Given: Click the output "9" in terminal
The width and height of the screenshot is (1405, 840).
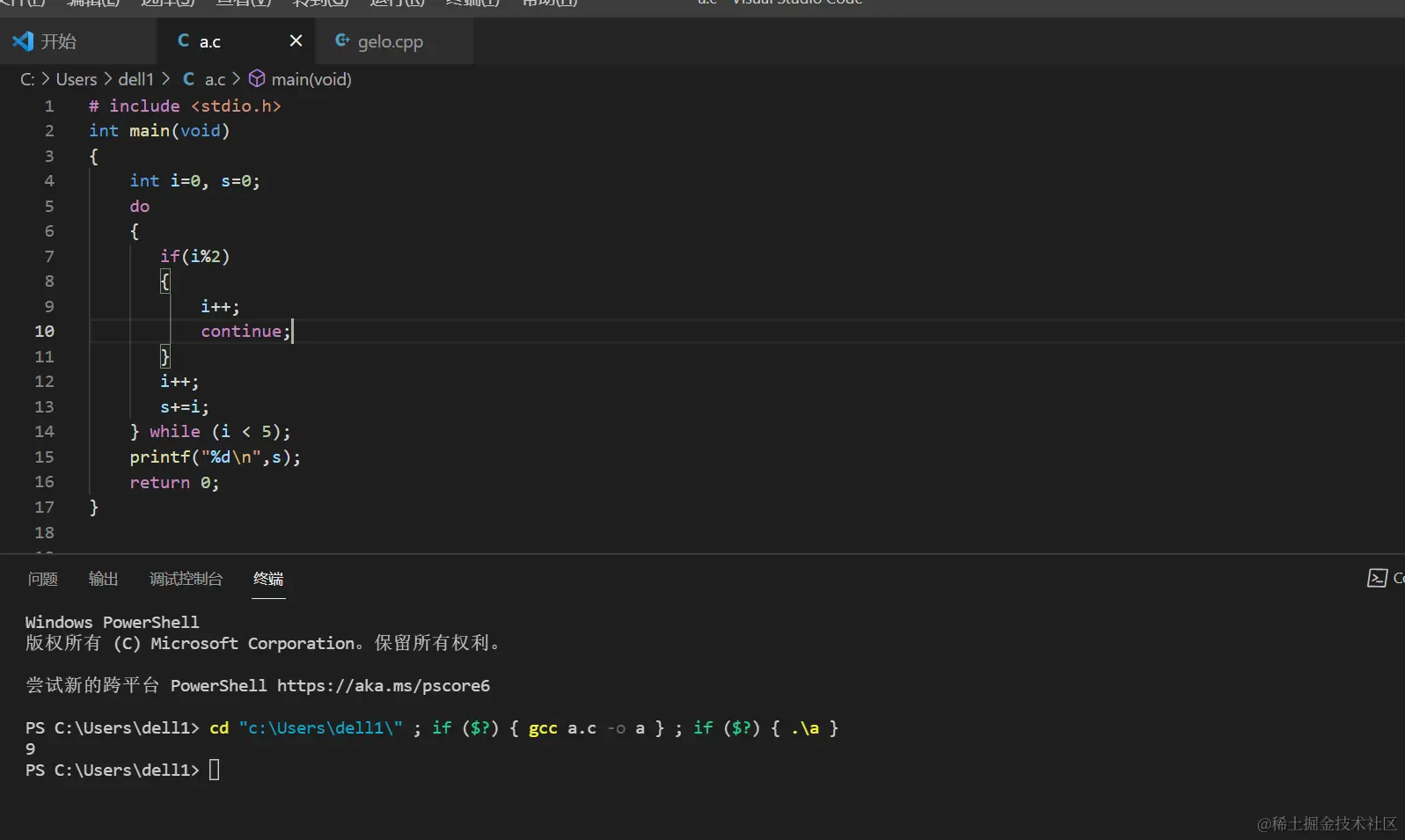Looking at the screenshot, I should 31,749.
